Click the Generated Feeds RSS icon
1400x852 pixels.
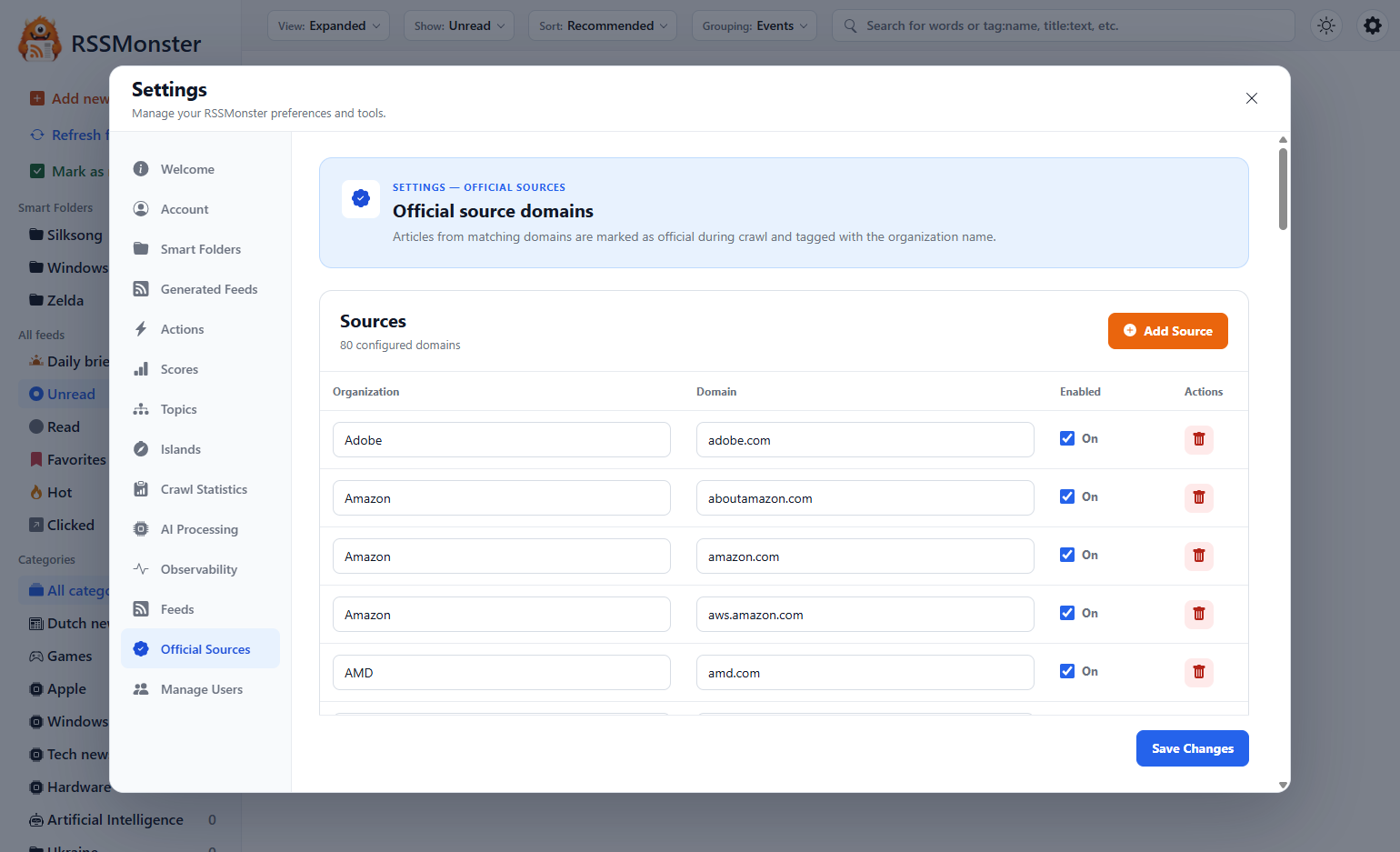(141, 289)
